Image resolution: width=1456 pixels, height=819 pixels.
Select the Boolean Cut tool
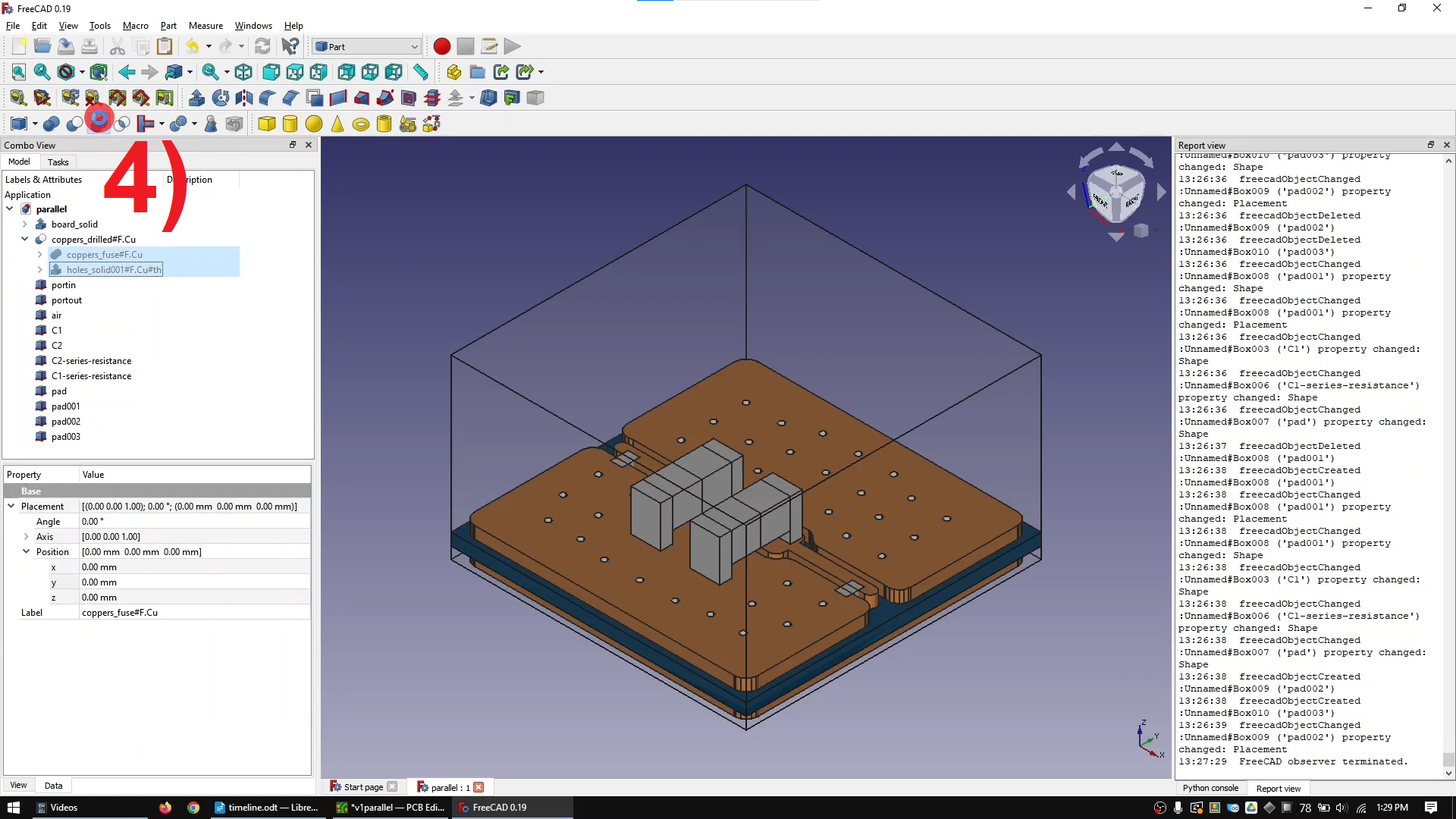pos(74,124)
